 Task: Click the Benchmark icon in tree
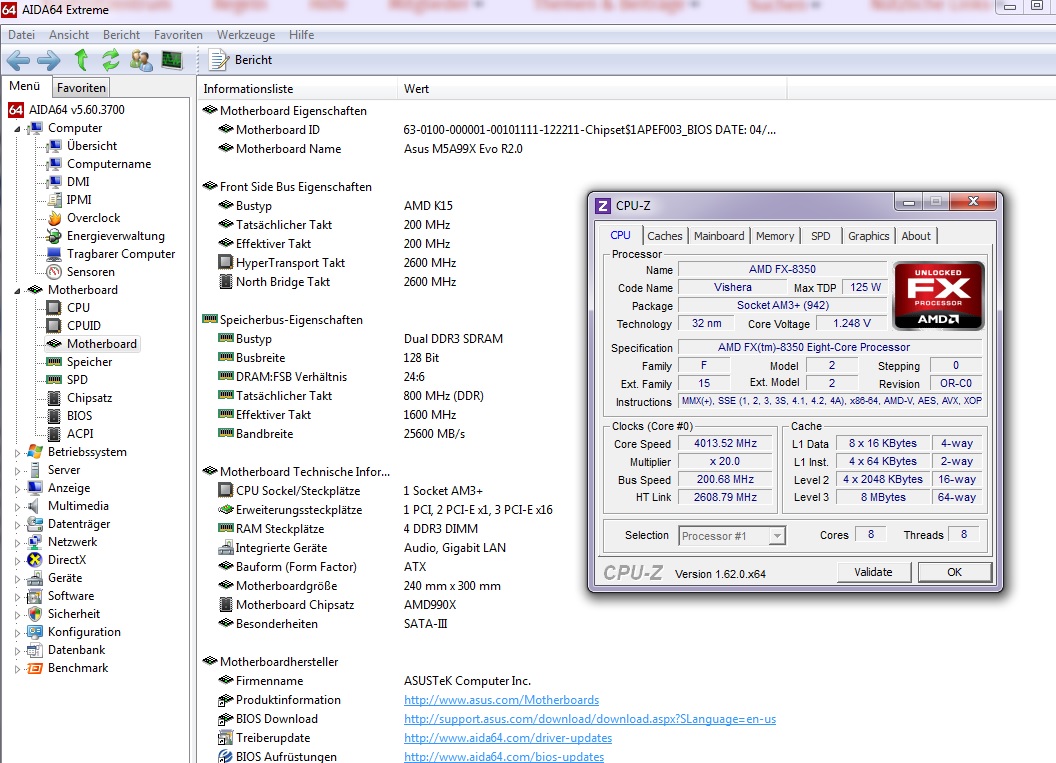click(34, 669)
